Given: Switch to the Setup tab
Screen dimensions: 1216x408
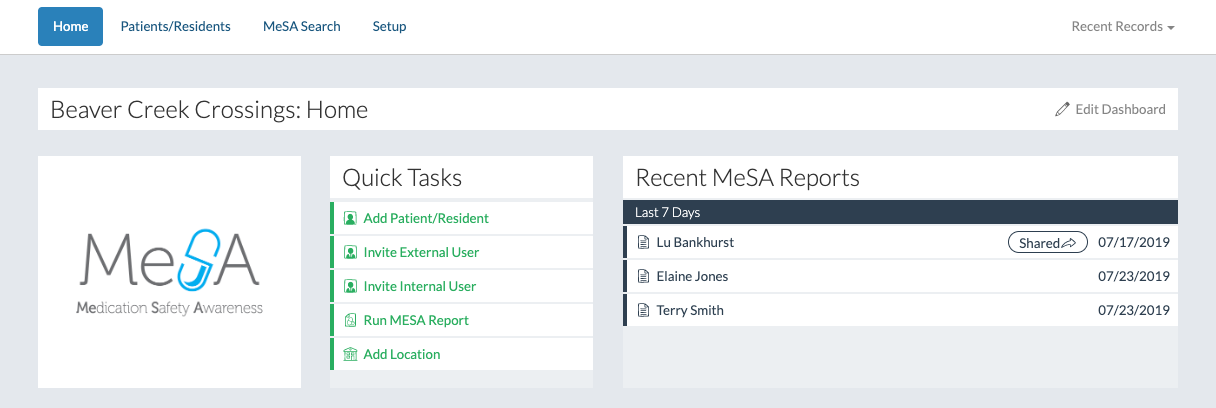Looking at the screenshot, I should click(x=389, y=26).
